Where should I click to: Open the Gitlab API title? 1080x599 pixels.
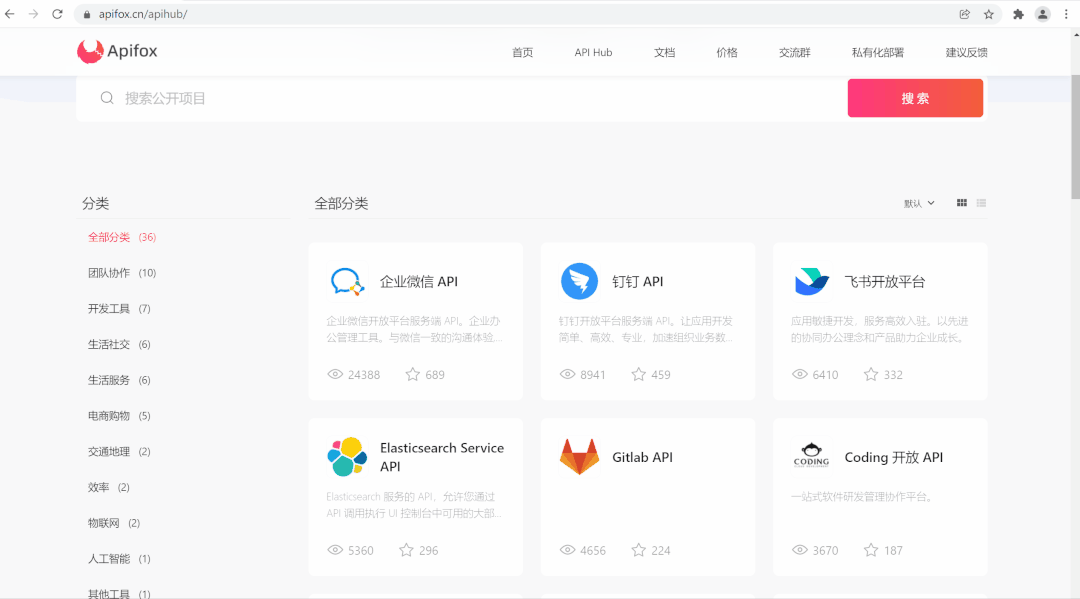pyautogui.click(x=643, y=457)
